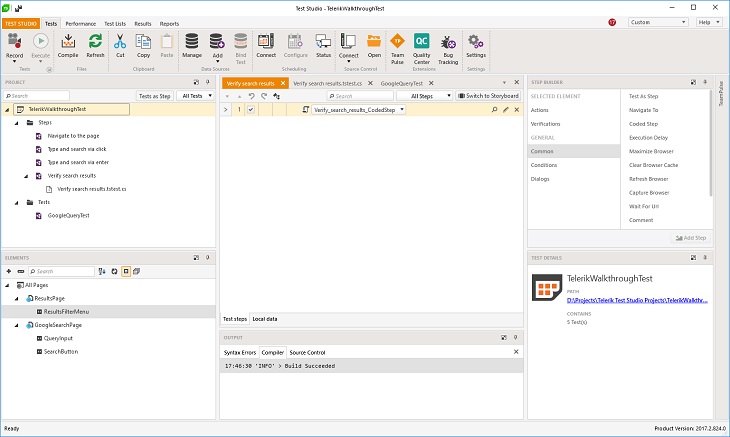Open the Test Lists ribbon tab
Screen dimensions: 730x437
coord(115,24)
